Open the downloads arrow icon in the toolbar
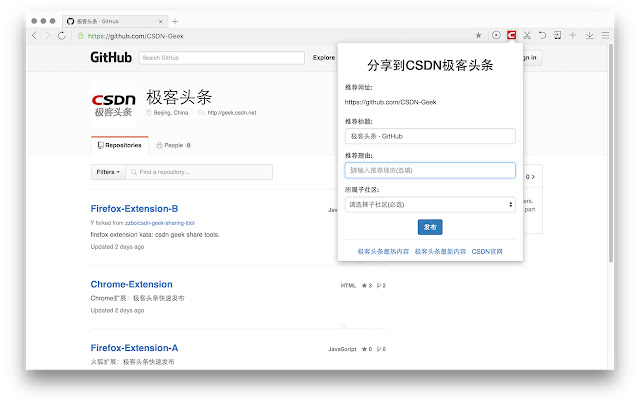 click(589, 36)
